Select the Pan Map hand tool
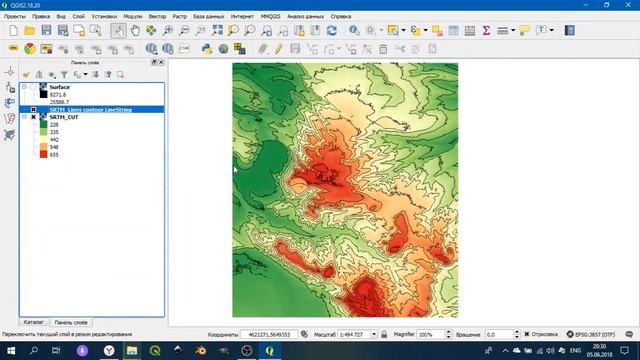The height and width of the screenshot is (360, 640). pos(135,31)
